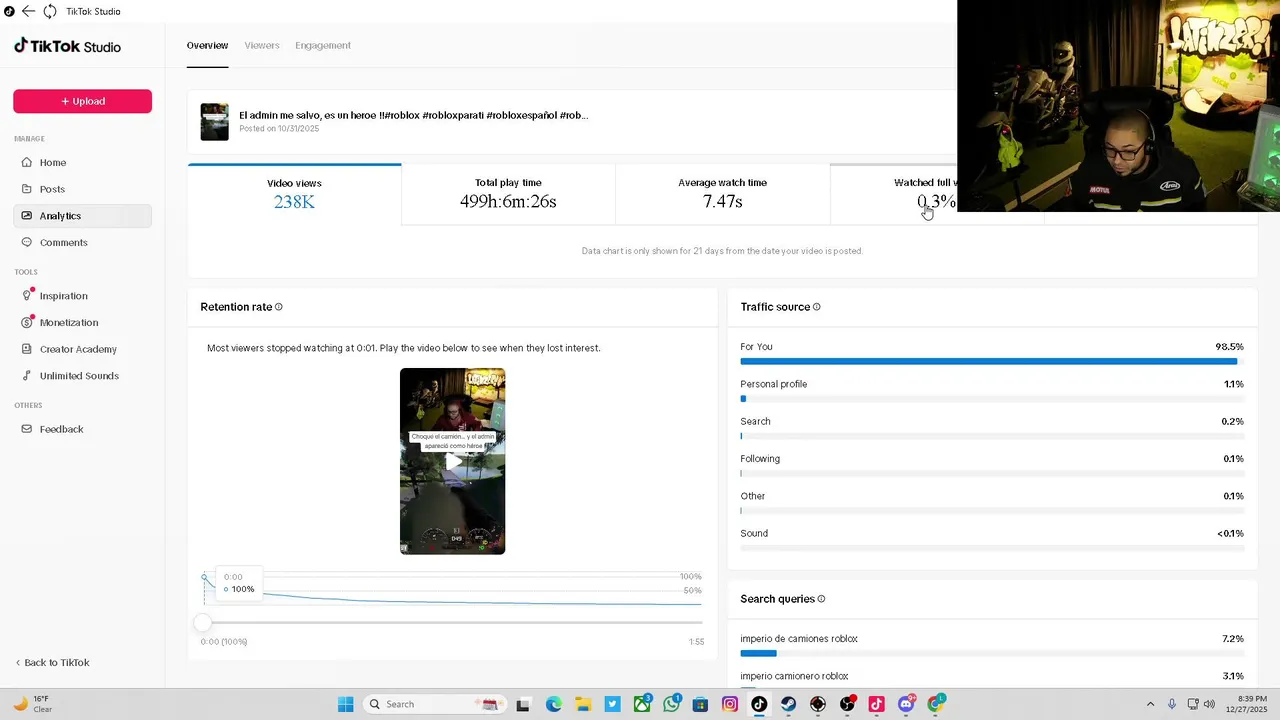Open Xbox app from taskbar
Image resolution: width=1280 pixels, height=720 pixels.
642,705
